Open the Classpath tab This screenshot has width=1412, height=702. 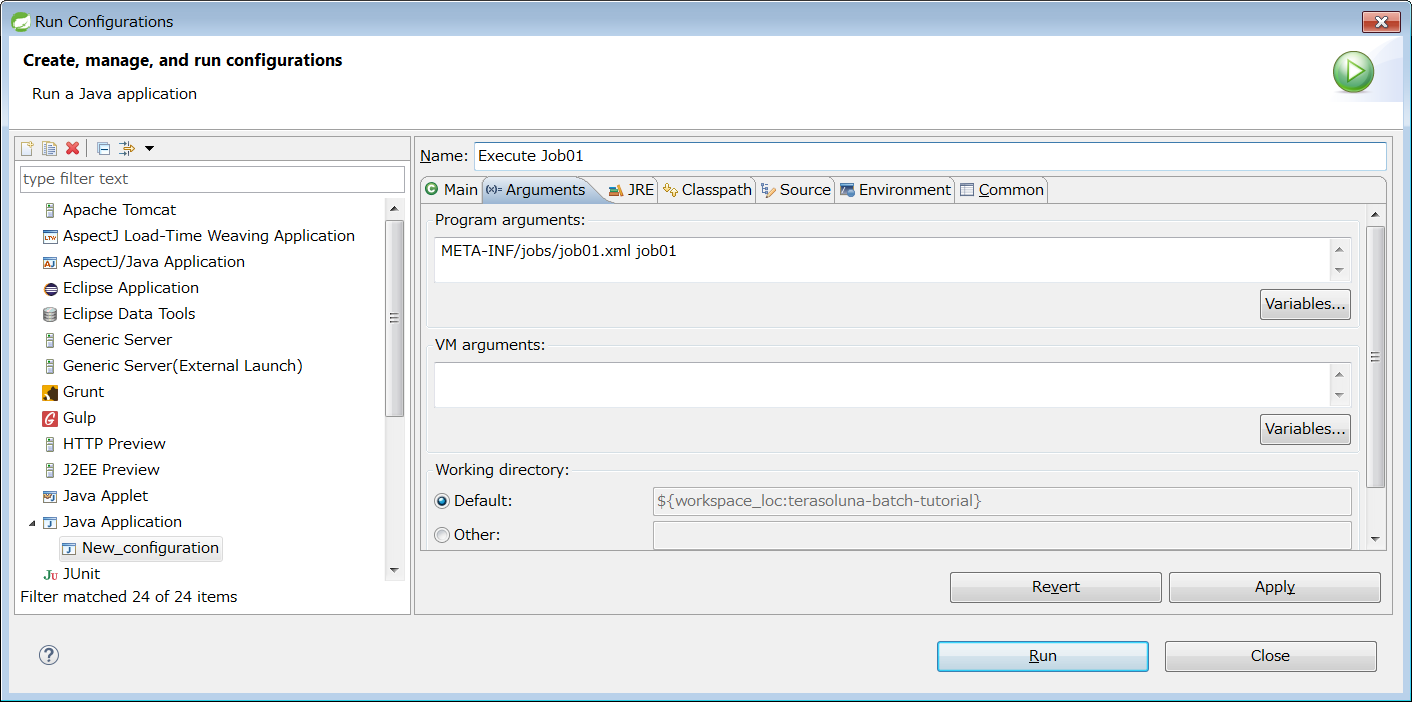tap(707, 190)
